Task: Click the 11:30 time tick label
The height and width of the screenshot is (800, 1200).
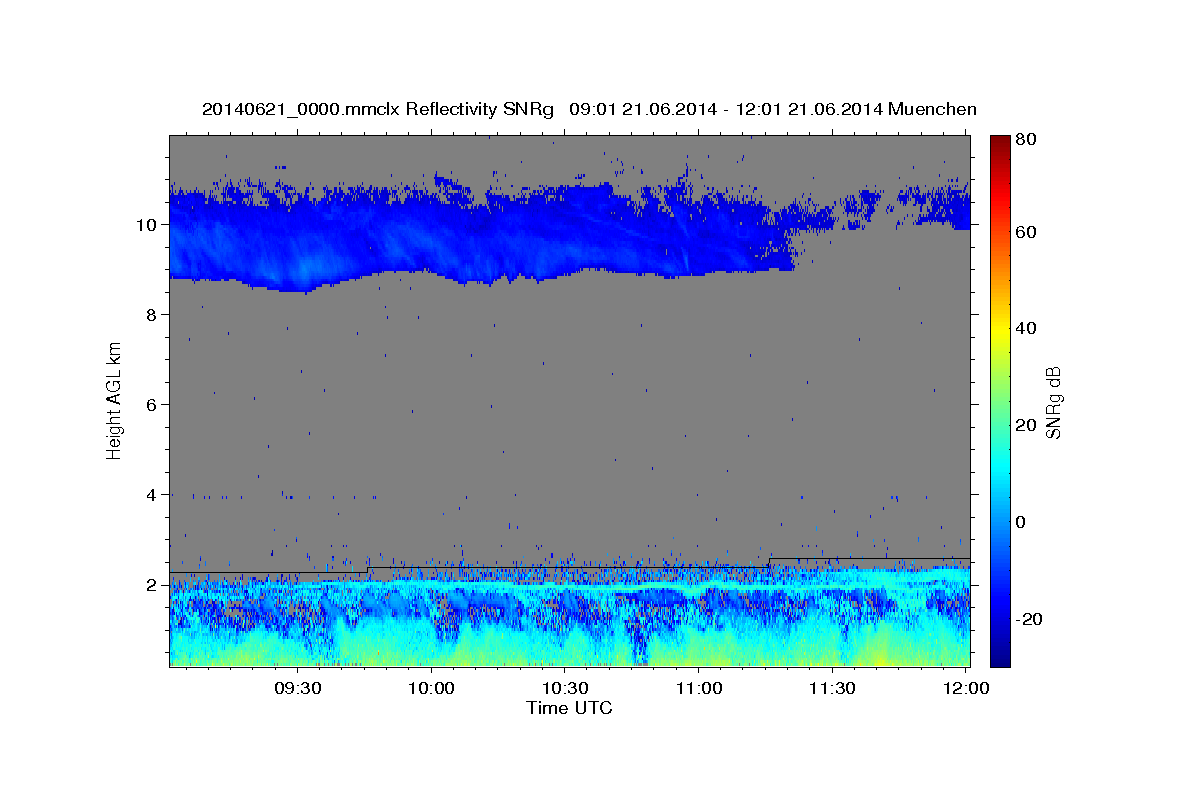Action: pyautogui.click(x=831, y=688)
